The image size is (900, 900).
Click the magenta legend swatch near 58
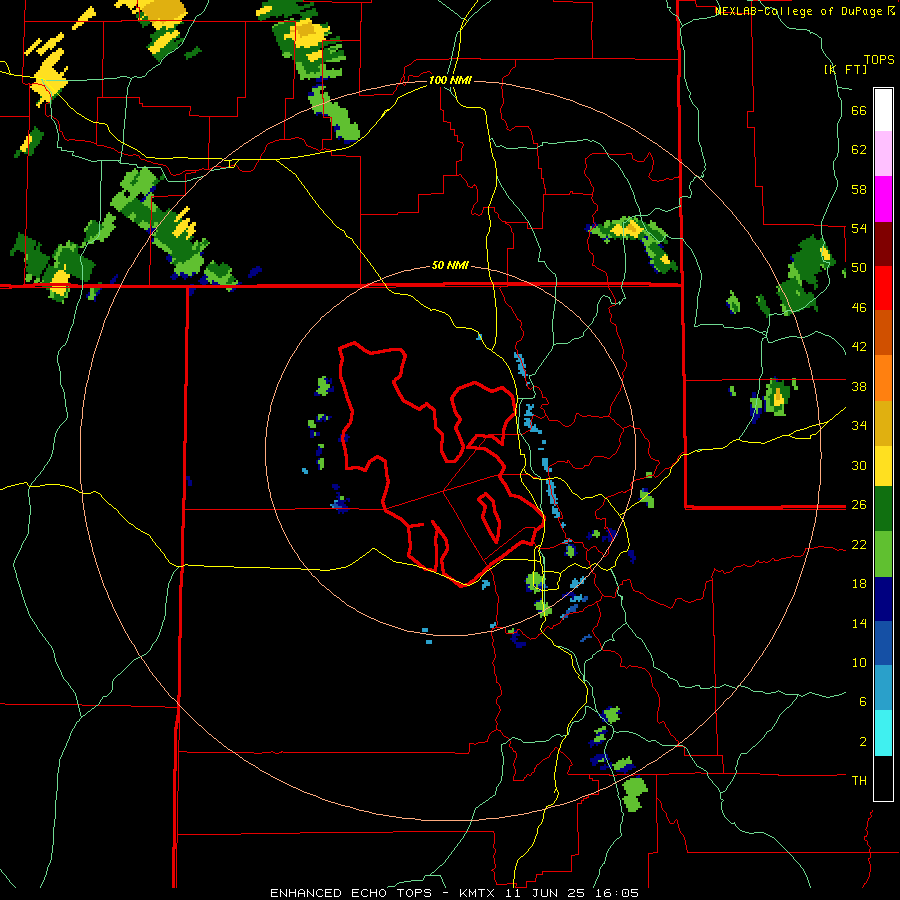[883, 198]
